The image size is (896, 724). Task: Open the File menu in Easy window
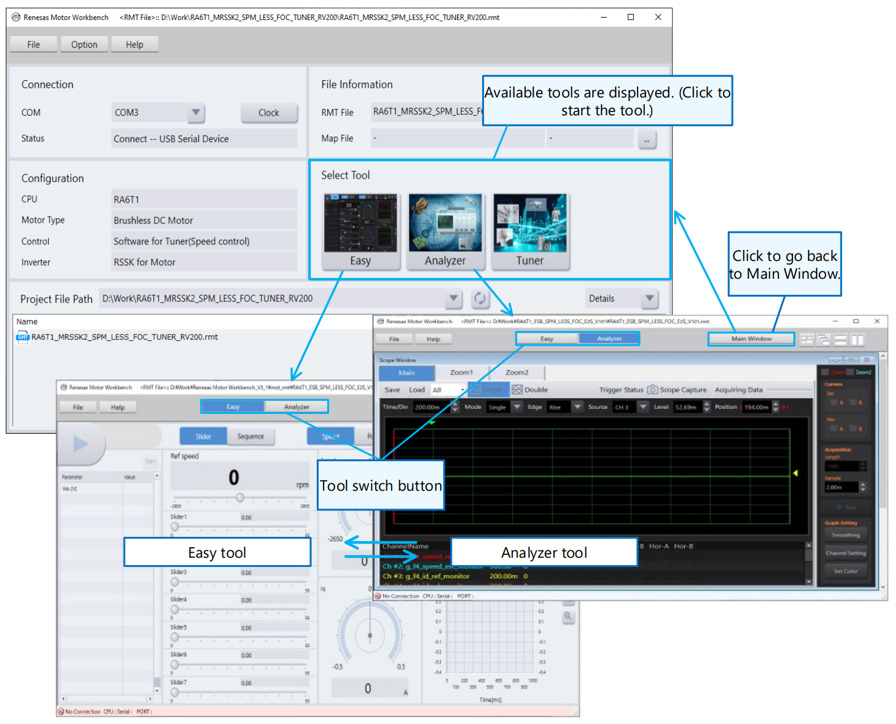click(78, 407)
